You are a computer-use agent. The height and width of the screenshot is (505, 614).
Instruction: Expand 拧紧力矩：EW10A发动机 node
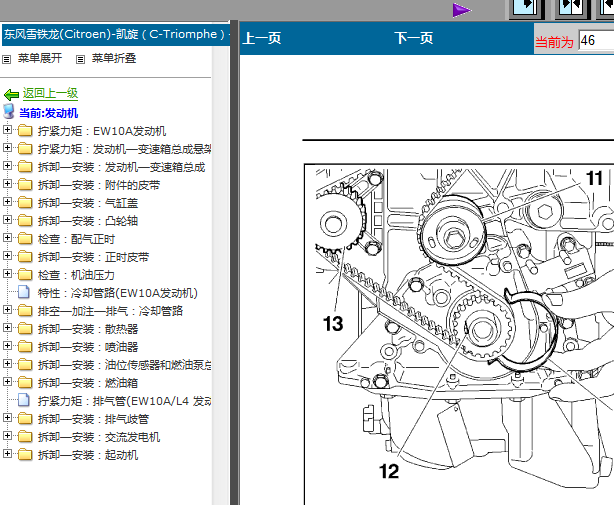point(7,129)
